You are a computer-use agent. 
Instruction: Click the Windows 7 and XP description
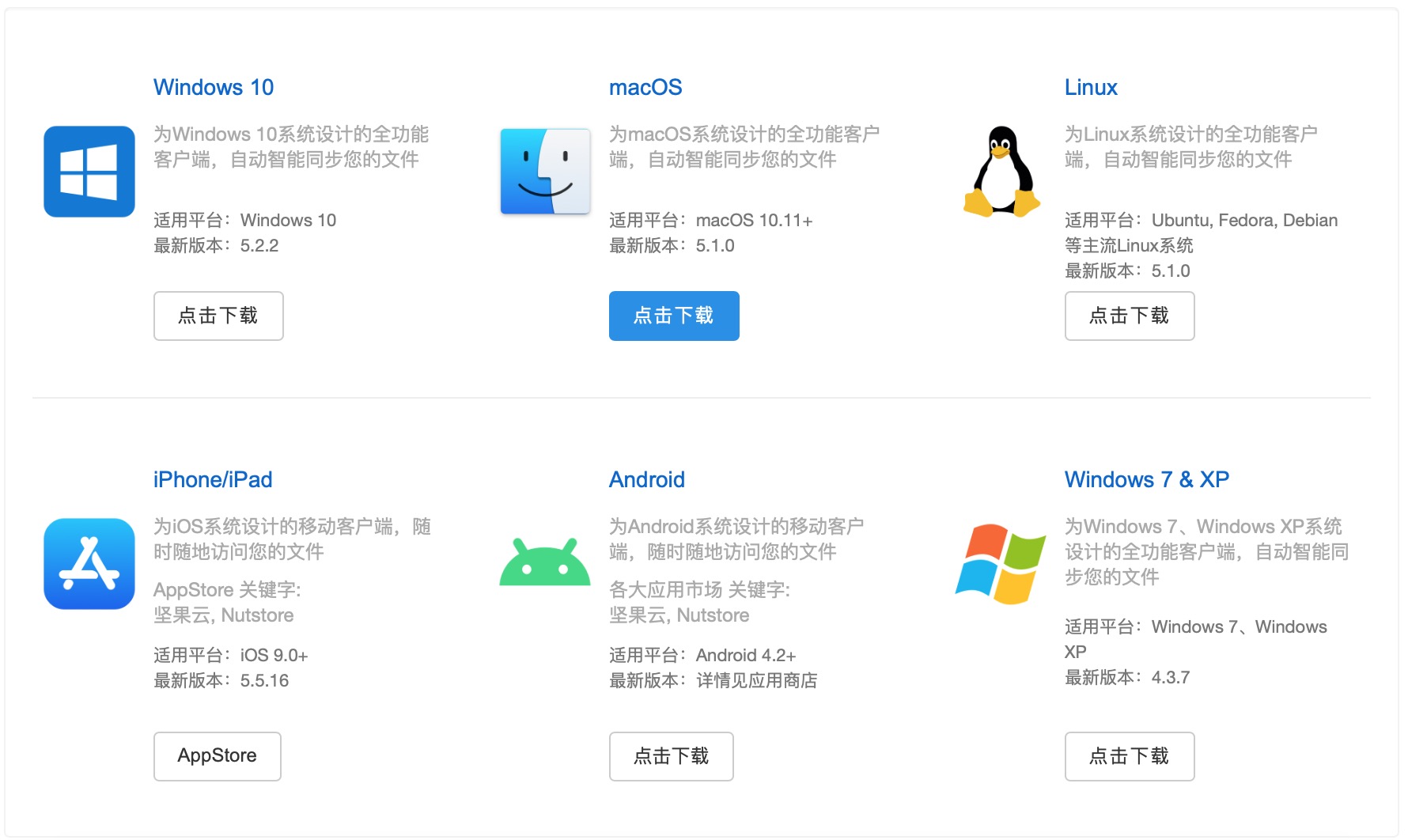click(x=1207, y=552)
